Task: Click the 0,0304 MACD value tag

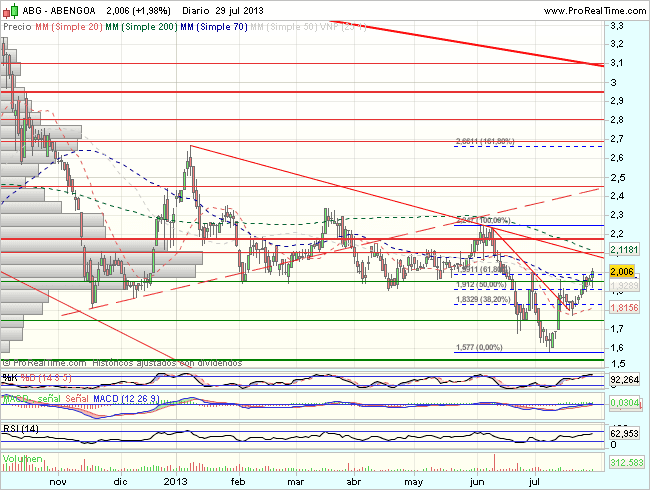Action: click(x=624, y=402)
